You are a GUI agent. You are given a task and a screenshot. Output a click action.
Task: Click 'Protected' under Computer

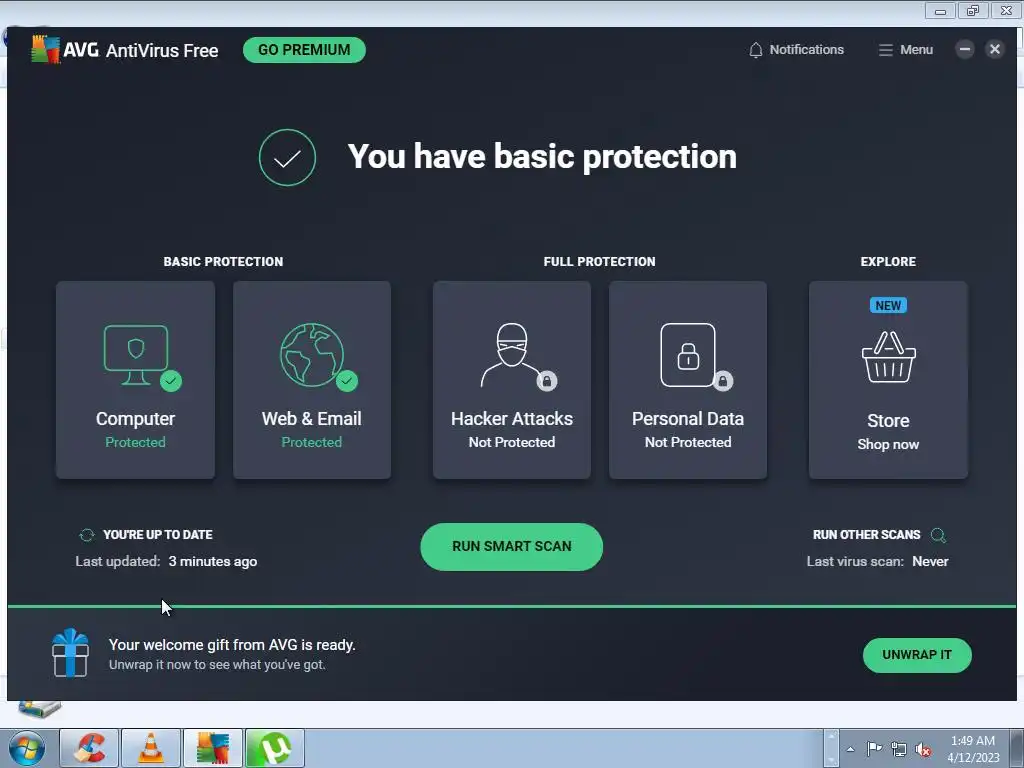click(x=135, y=442)
